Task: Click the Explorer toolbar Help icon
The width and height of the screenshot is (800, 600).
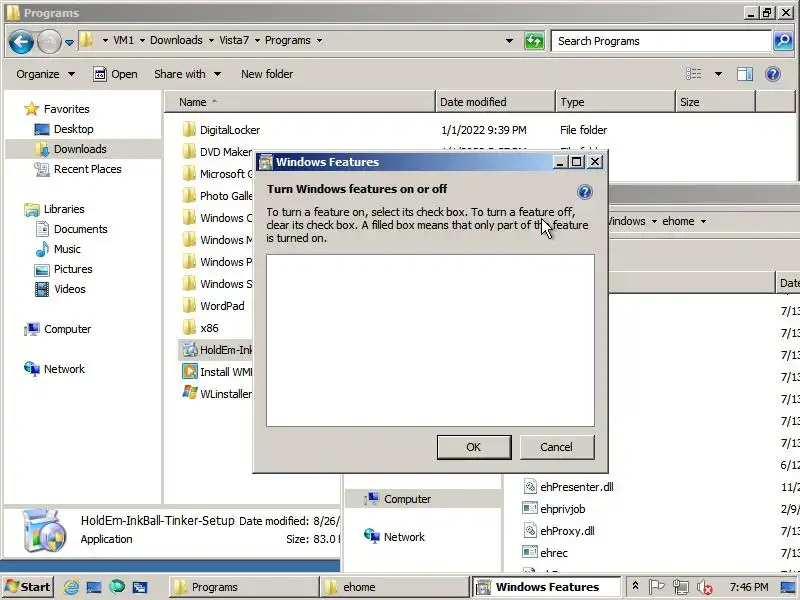Action: pyautogui.click(x=773, y=74)
